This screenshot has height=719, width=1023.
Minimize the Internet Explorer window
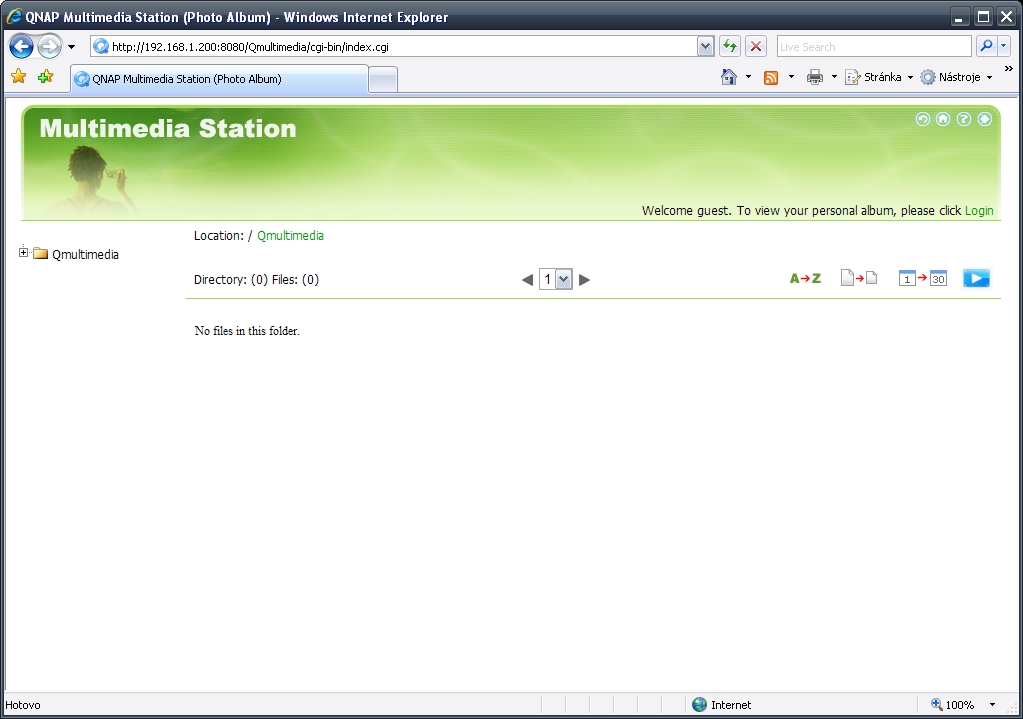tap(958, 17)
